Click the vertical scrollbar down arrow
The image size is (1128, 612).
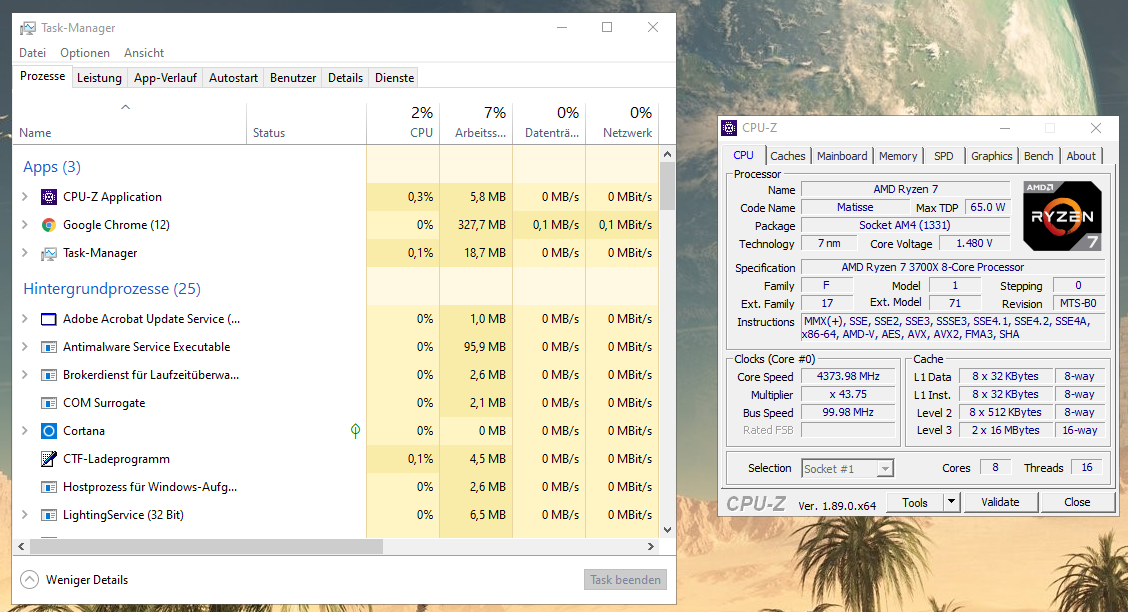[667, 530]
